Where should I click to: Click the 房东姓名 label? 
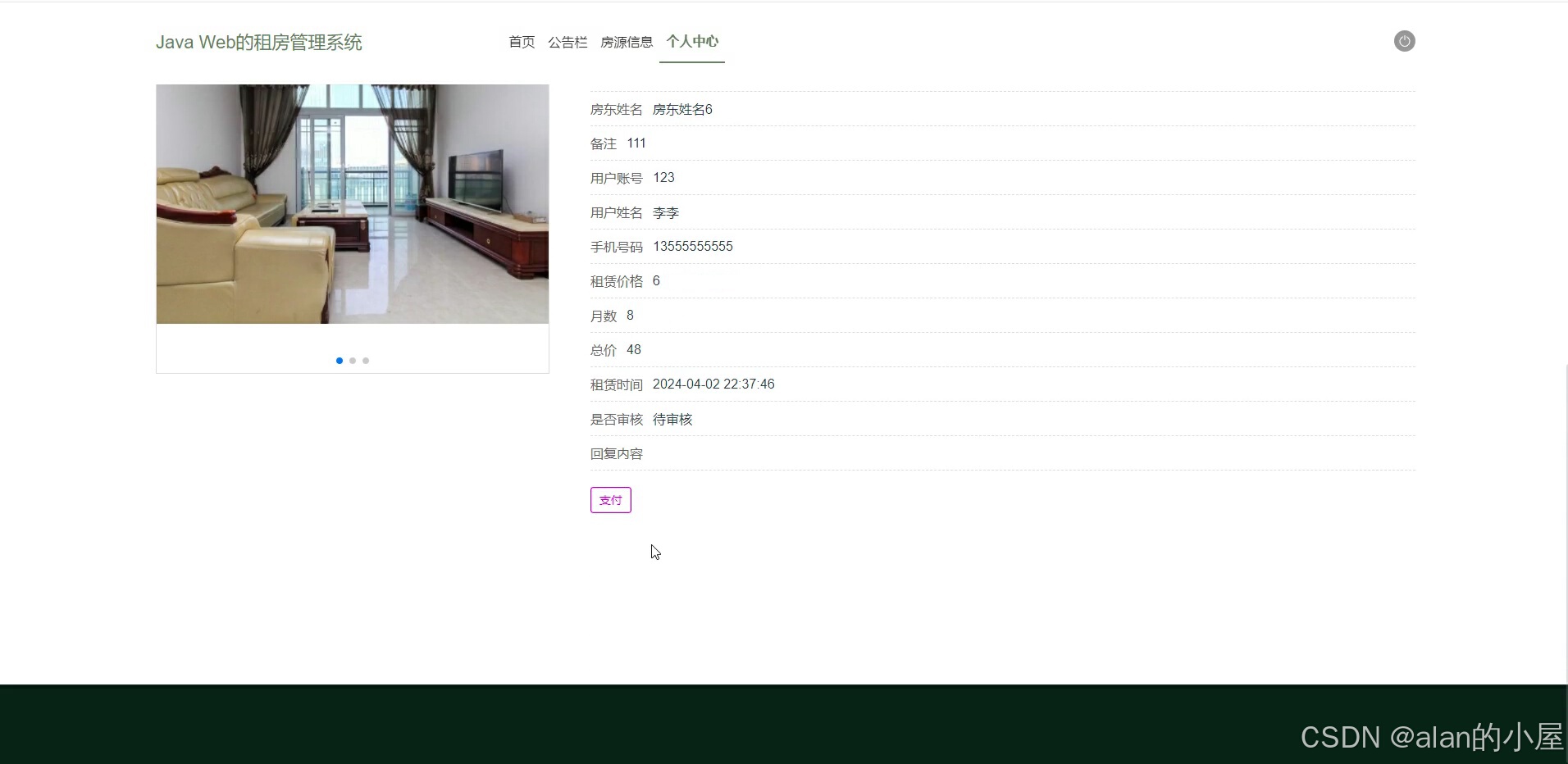[617, 109]
